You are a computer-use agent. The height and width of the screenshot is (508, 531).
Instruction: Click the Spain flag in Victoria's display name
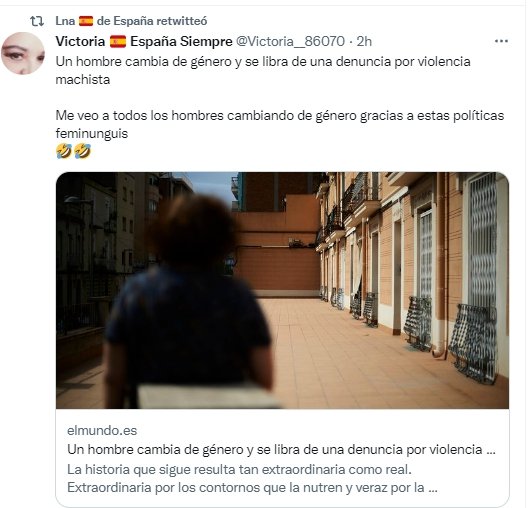[118, 42]
